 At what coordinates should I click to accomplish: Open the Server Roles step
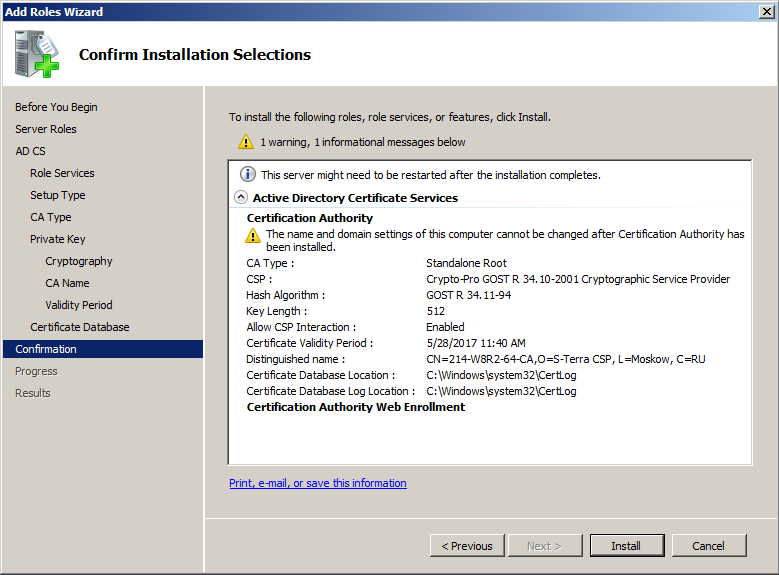tap(46, 129)
